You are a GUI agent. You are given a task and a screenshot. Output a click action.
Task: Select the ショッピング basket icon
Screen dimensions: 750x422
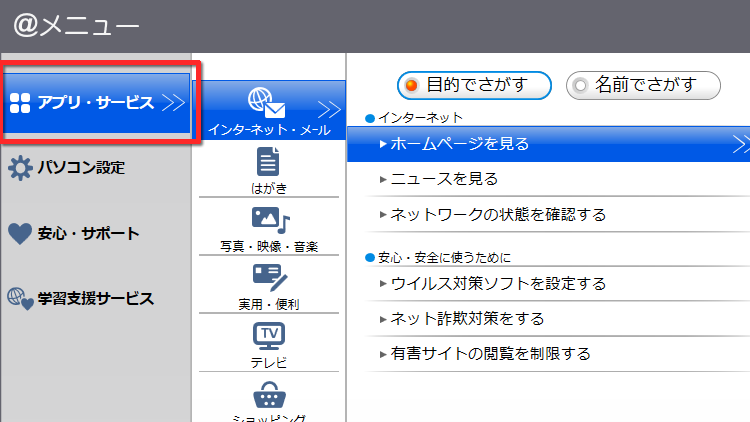coord(269,395)
